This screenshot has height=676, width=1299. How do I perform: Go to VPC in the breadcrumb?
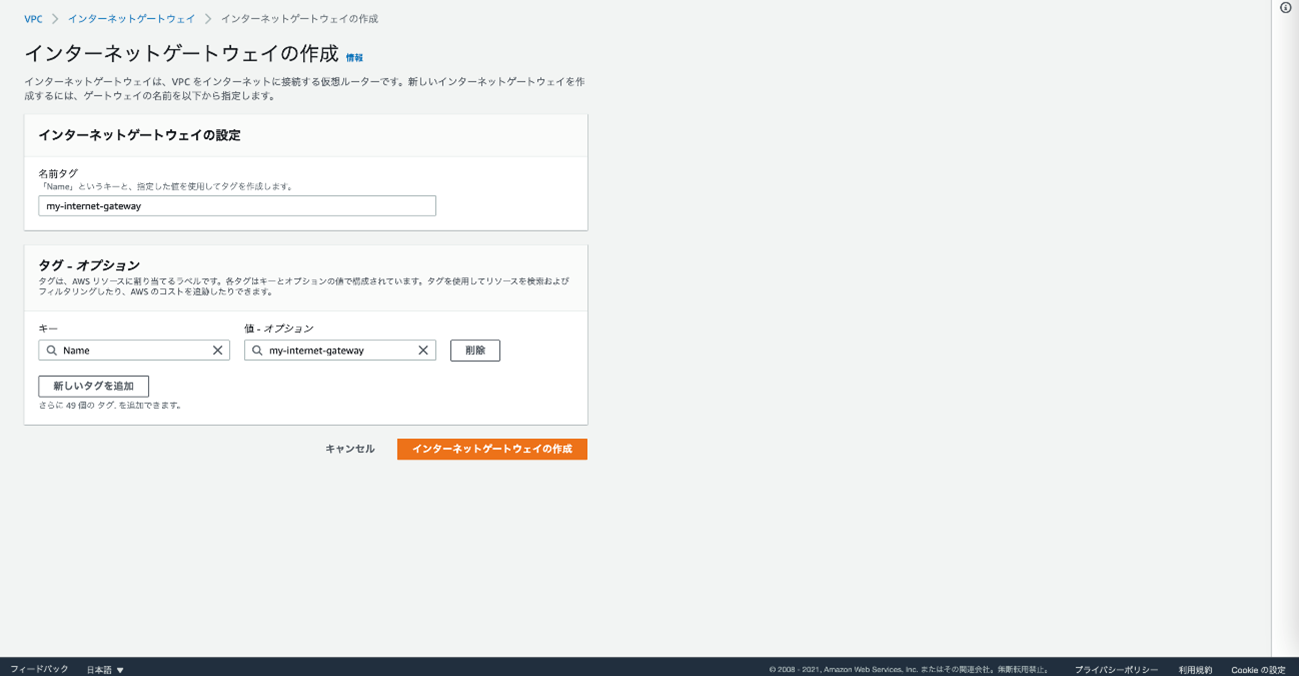point(33,19)
